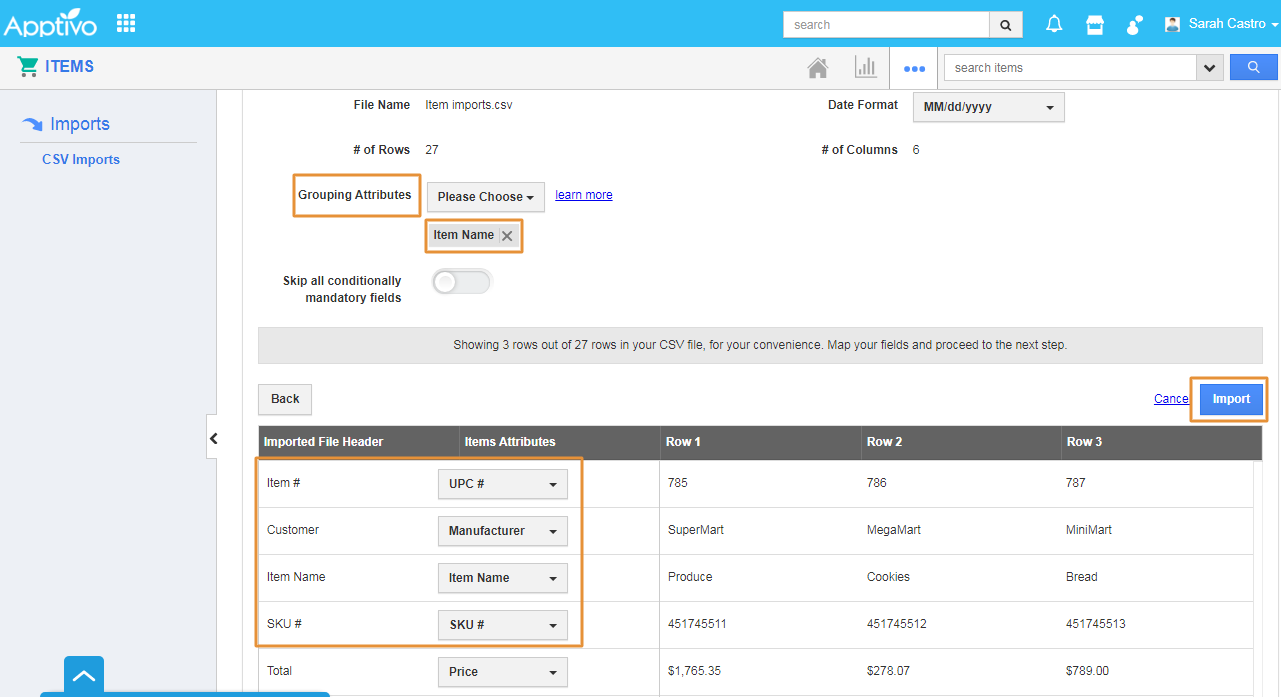Open the reports bar chart icon
The height and width of the screenshot is (697, 1281).
tap(865, 68)
